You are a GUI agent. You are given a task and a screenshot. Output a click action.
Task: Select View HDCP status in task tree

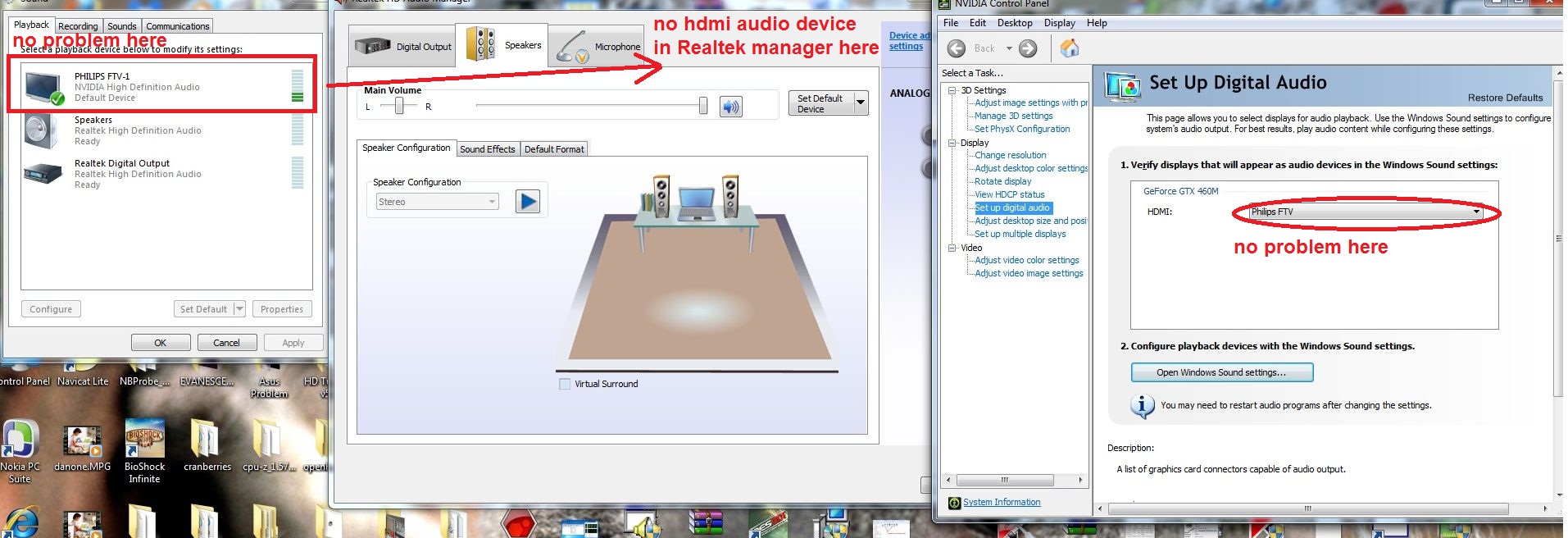click(x=1009, y=194)
